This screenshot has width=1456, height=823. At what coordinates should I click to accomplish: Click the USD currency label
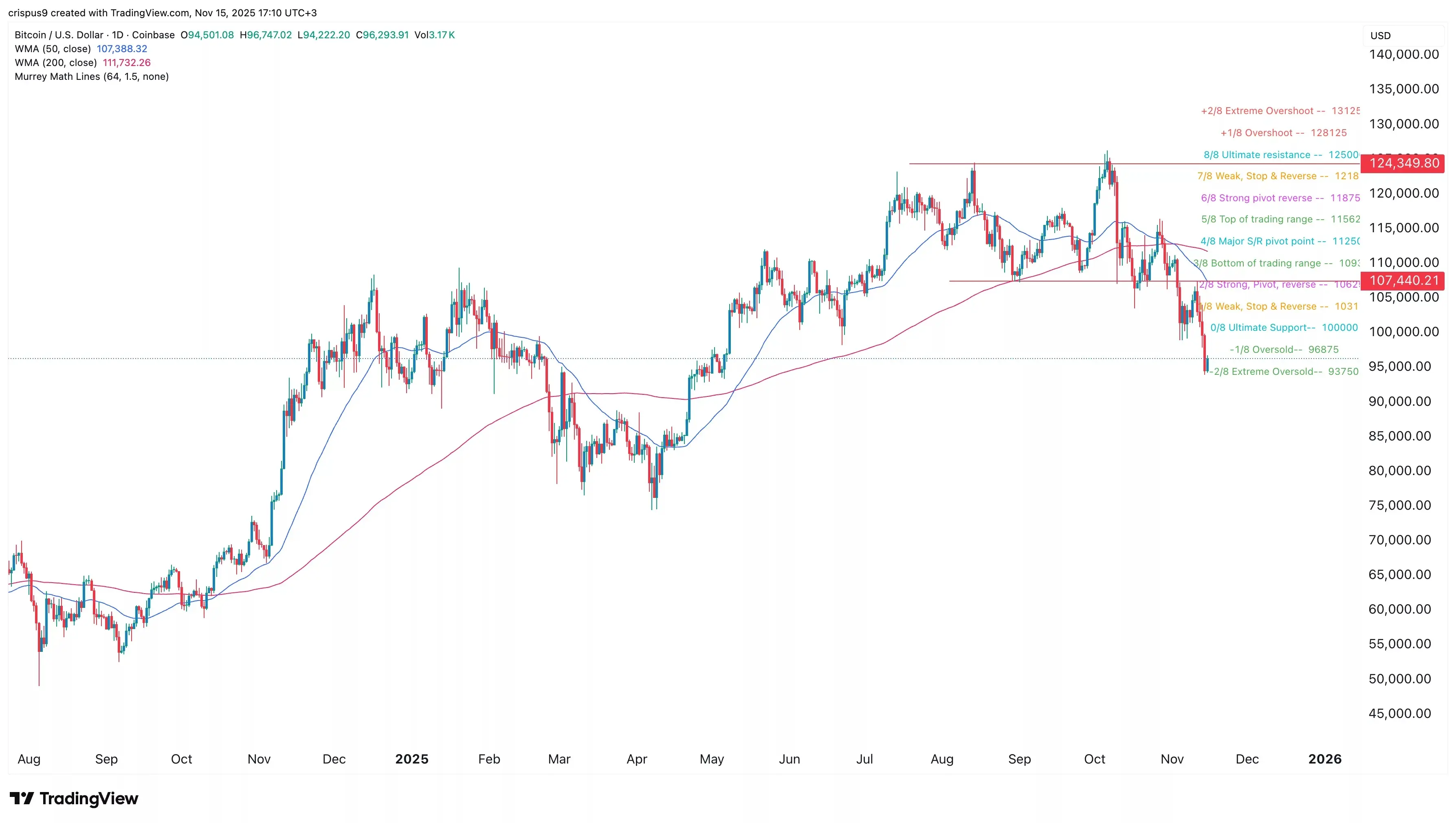pyautogui.click(x=1380, y=35)
